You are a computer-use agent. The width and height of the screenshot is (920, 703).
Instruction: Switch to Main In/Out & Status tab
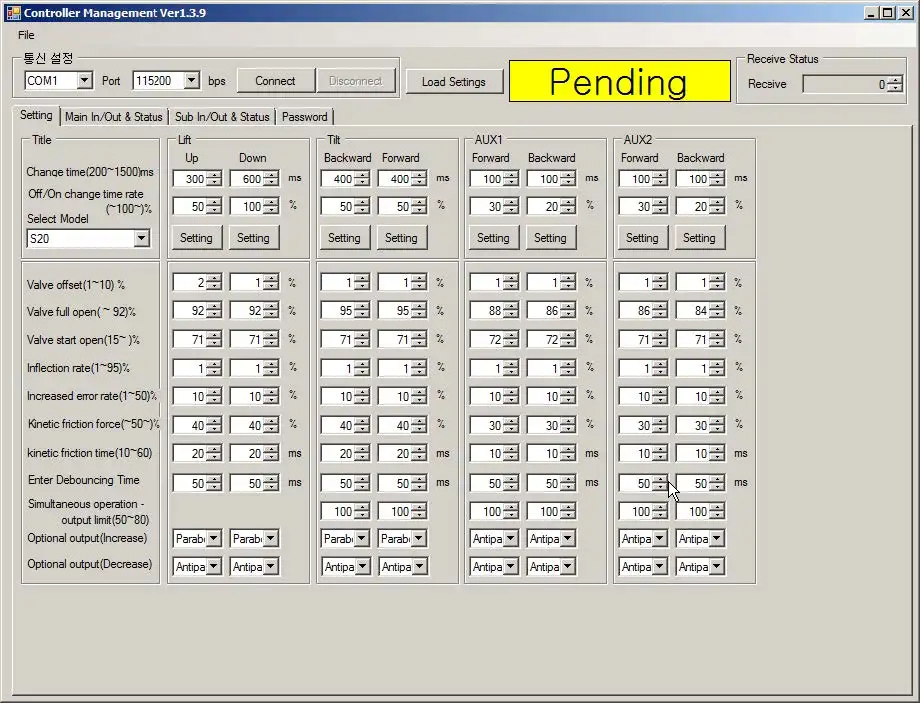[x=113, y=117]
